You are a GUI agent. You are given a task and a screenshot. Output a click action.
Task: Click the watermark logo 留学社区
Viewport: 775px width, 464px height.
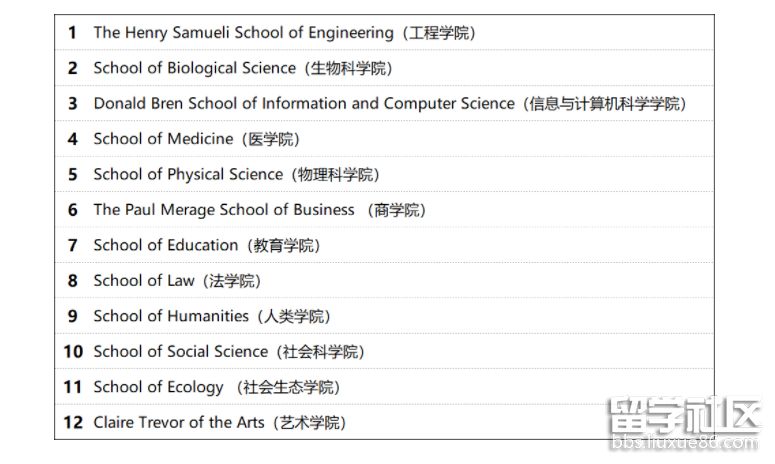[x=684, y=416]
